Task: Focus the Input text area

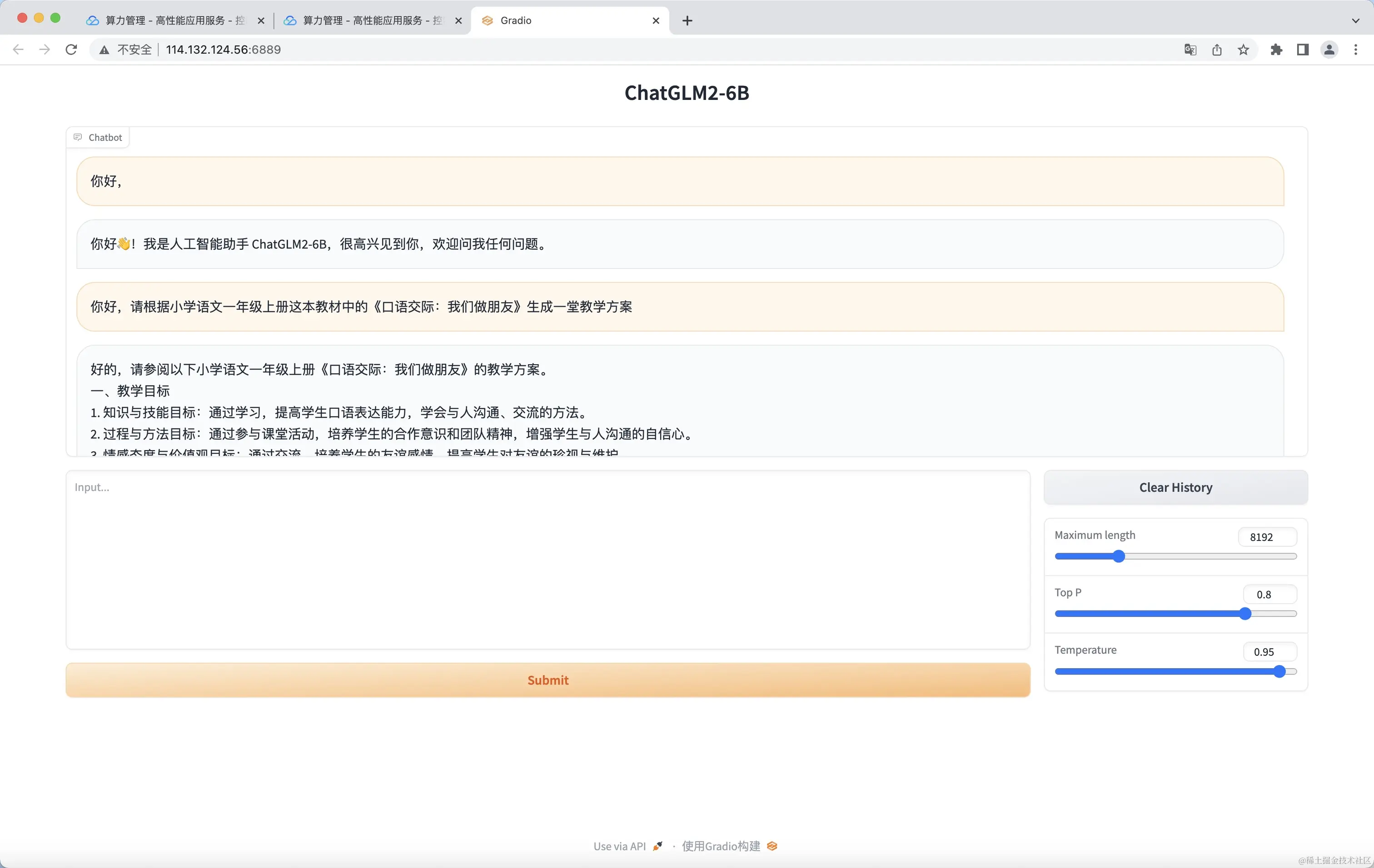Action: tap(548, 559)
